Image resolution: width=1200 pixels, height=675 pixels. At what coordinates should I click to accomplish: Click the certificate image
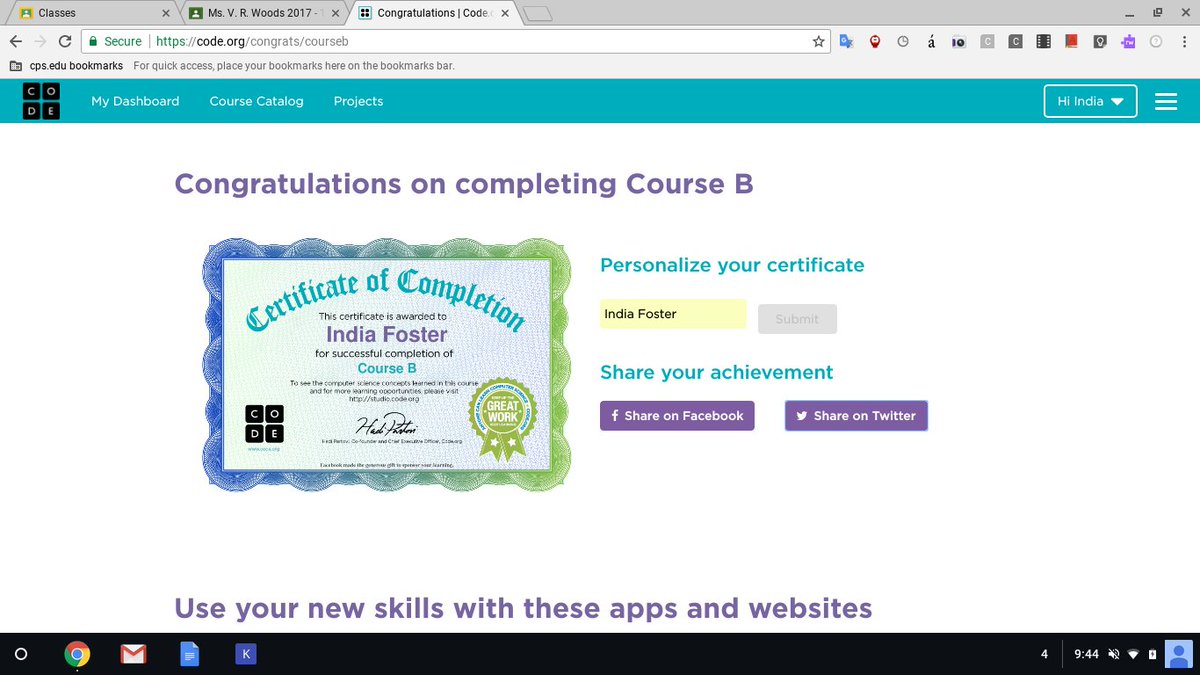386,365
